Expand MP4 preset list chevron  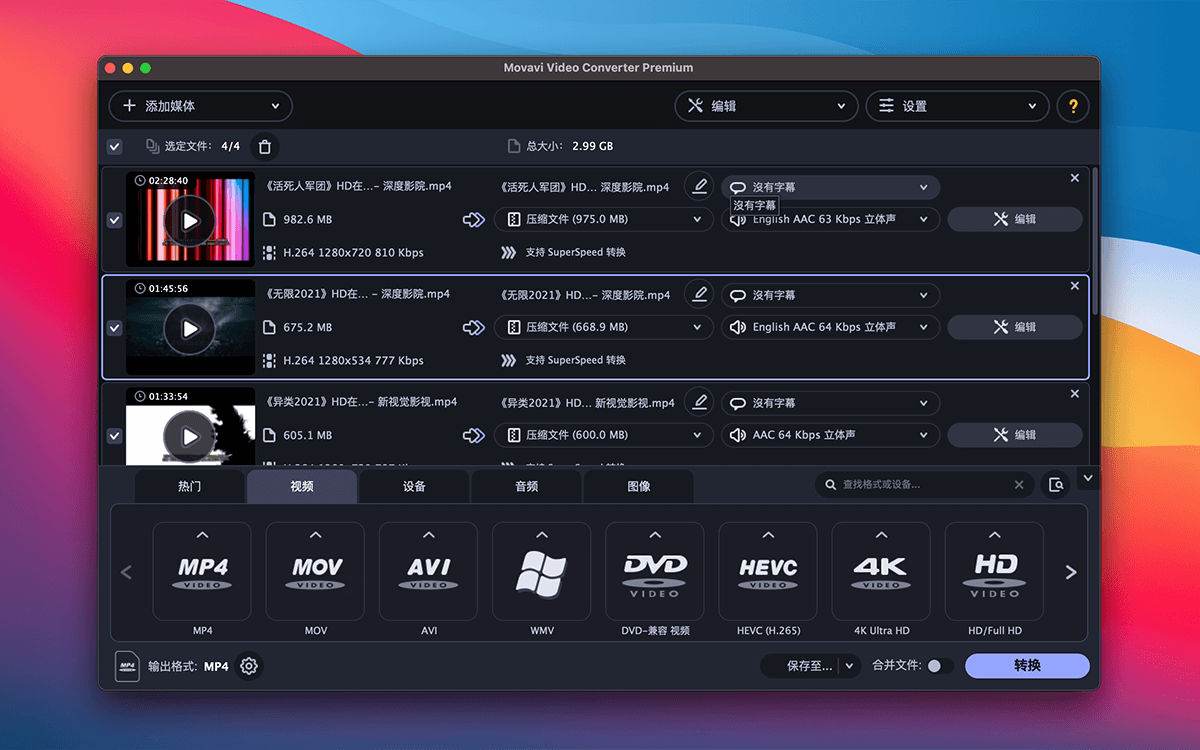(x=202, y=535)
